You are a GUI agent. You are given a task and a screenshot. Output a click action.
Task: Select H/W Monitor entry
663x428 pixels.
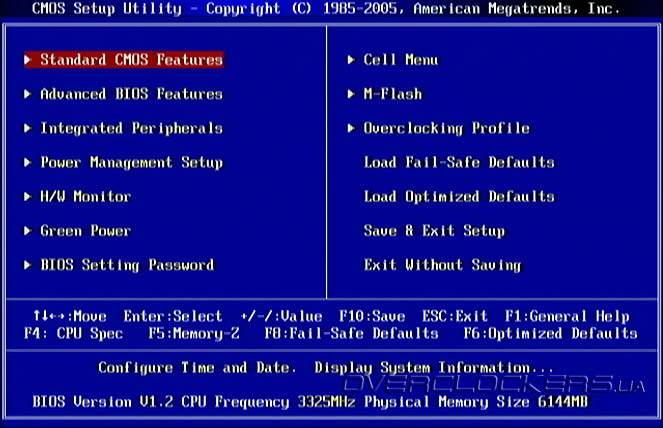[x=85, y=196]
